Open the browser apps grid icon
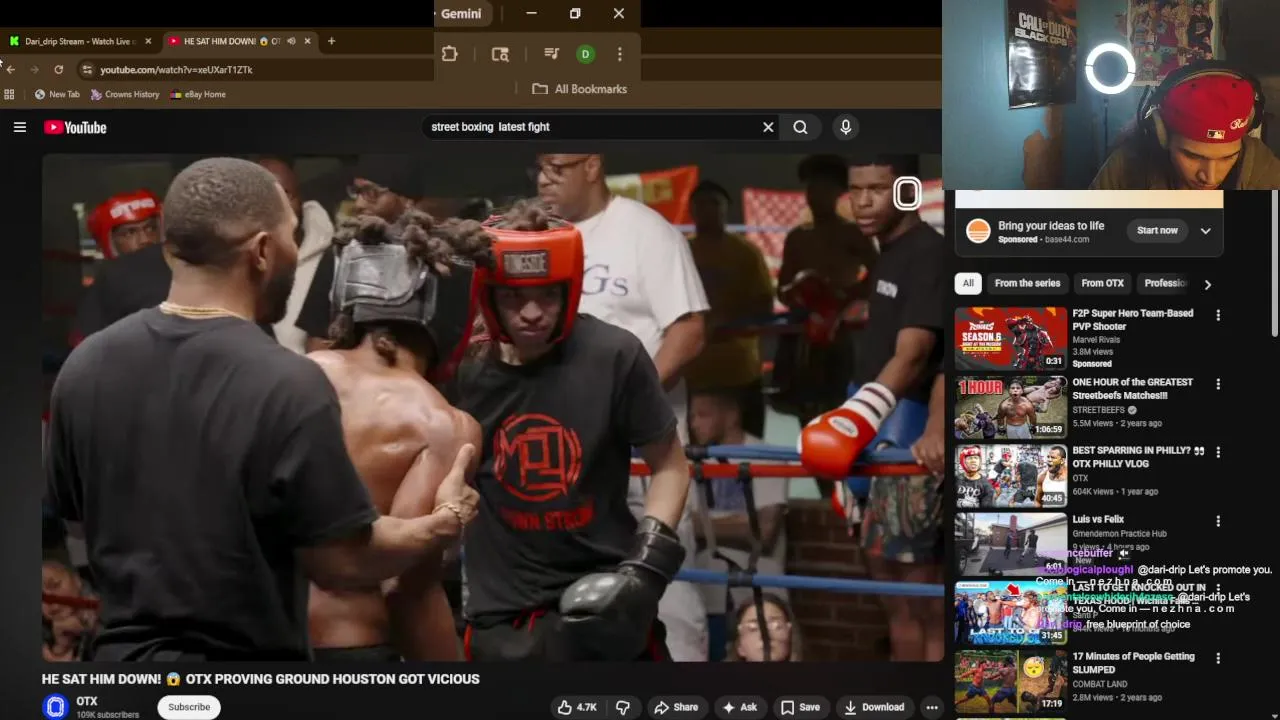 [9, 94]
